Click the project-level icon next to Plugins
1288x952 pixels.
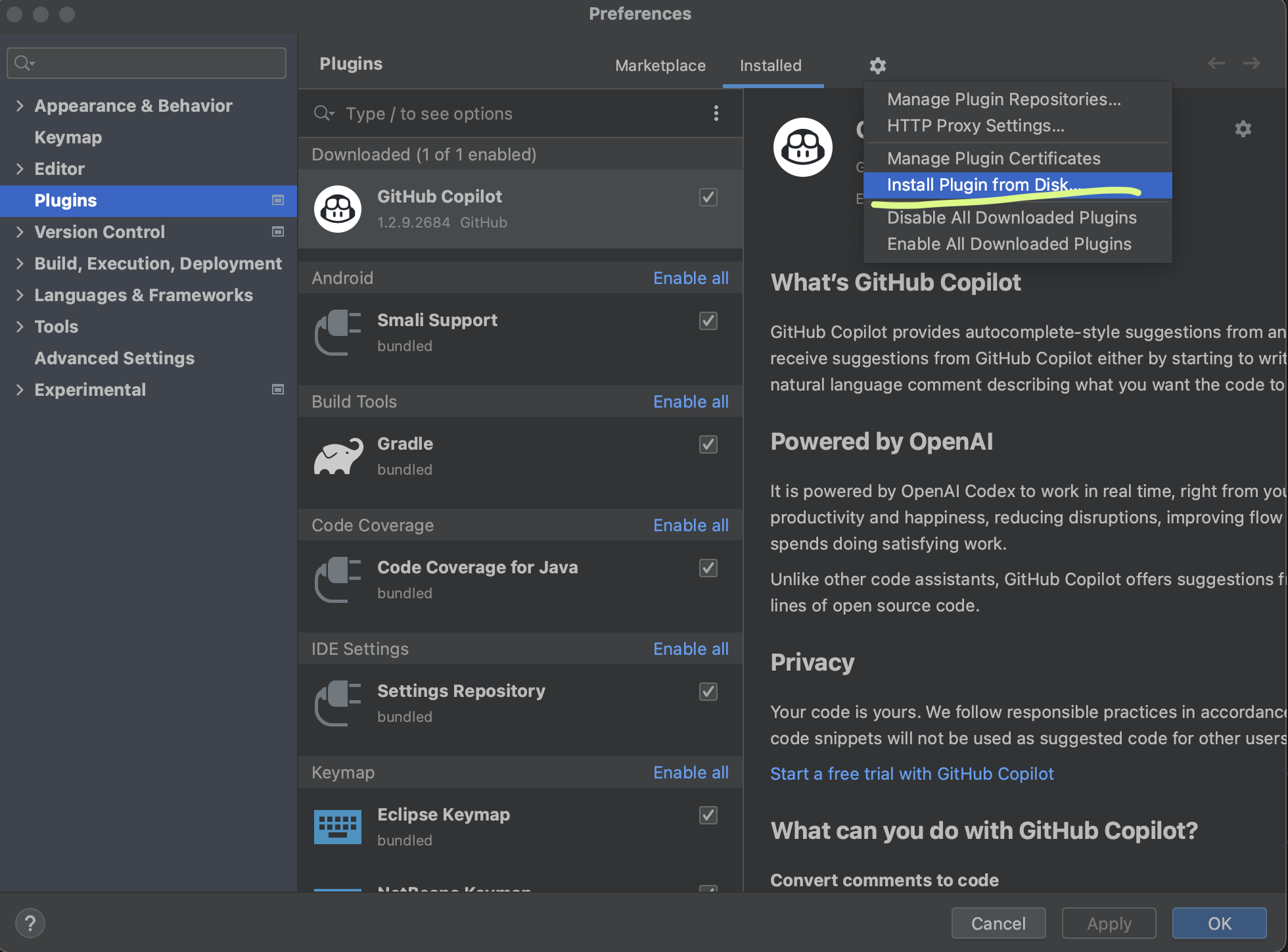[x=278, y=200]
